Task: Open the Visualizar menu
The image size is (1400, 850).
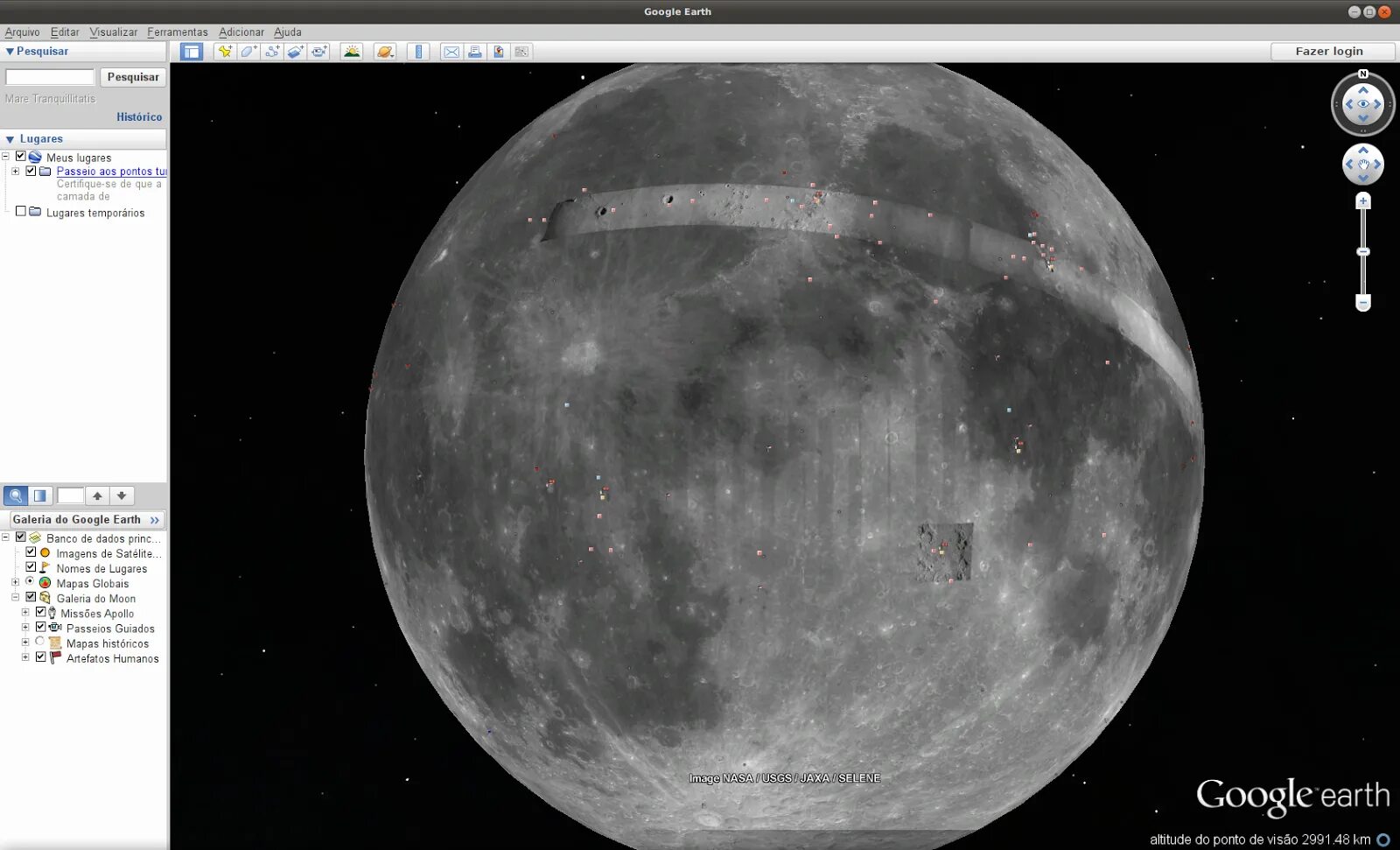Action: pyautogui.click(x=114, y=32)
